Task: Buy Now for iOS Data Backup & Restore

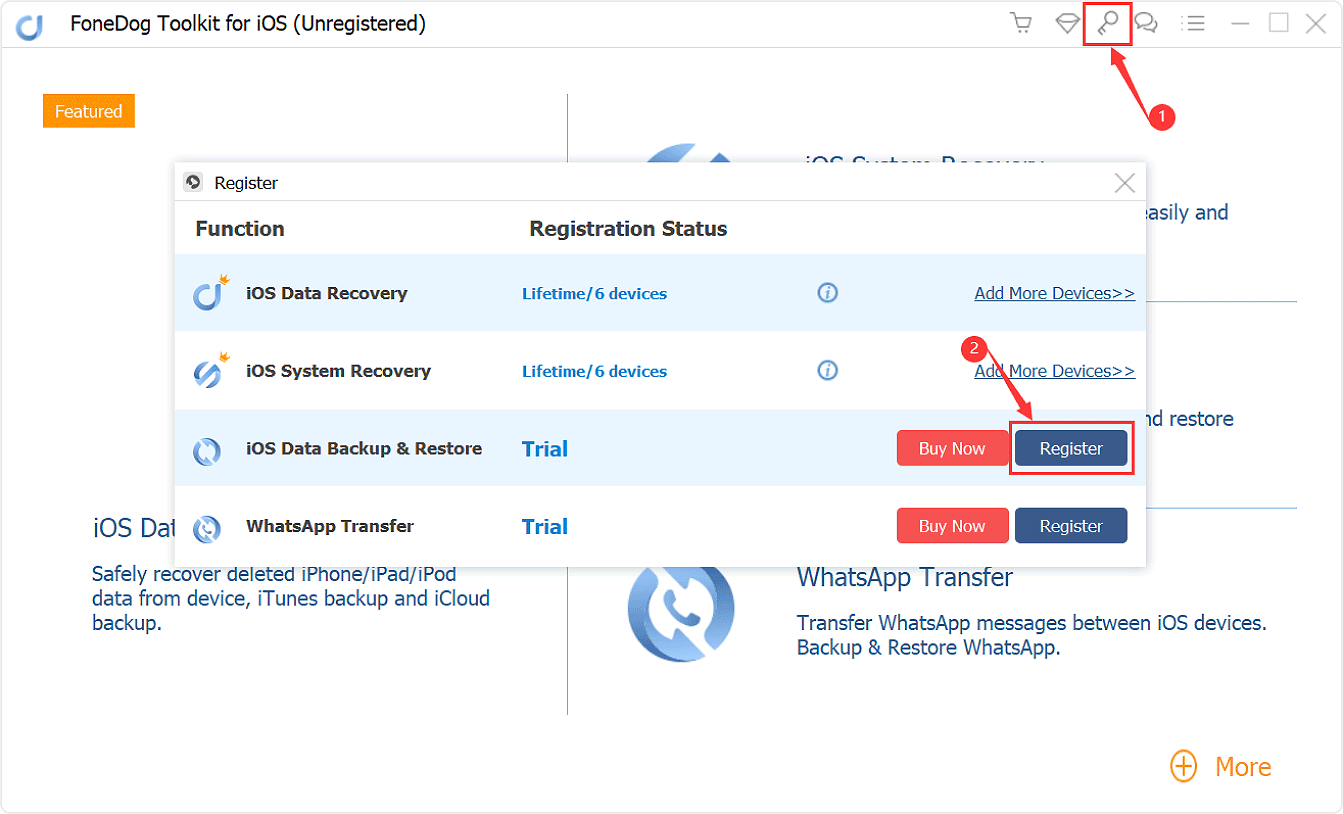Action: coord(952,448)
